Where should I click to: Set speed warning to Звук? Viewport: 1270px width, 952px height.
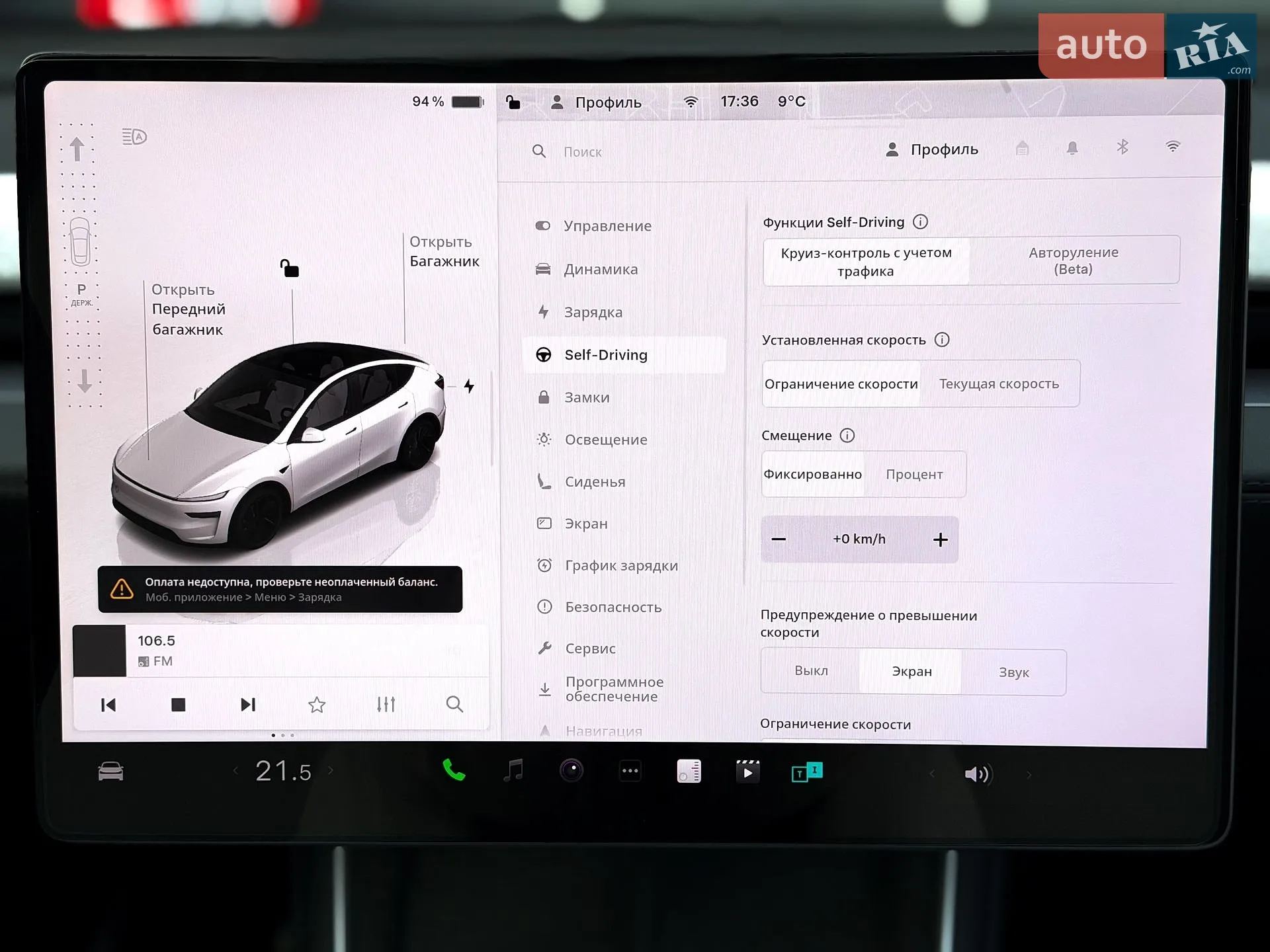[1013, 672]
